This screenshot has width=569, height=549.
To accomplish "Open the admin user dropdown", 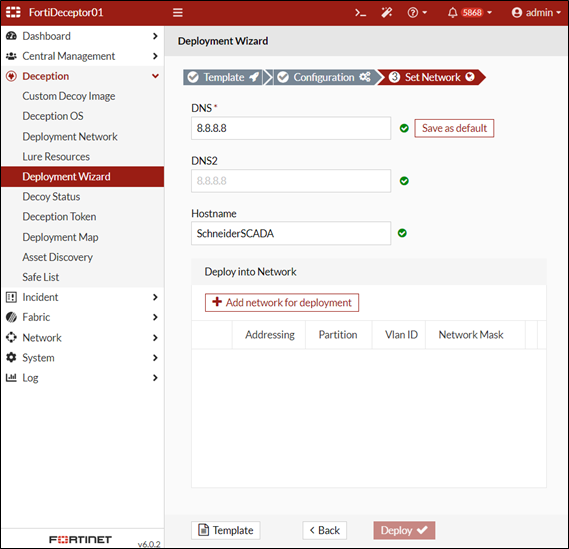I will [x=536, y=13].
